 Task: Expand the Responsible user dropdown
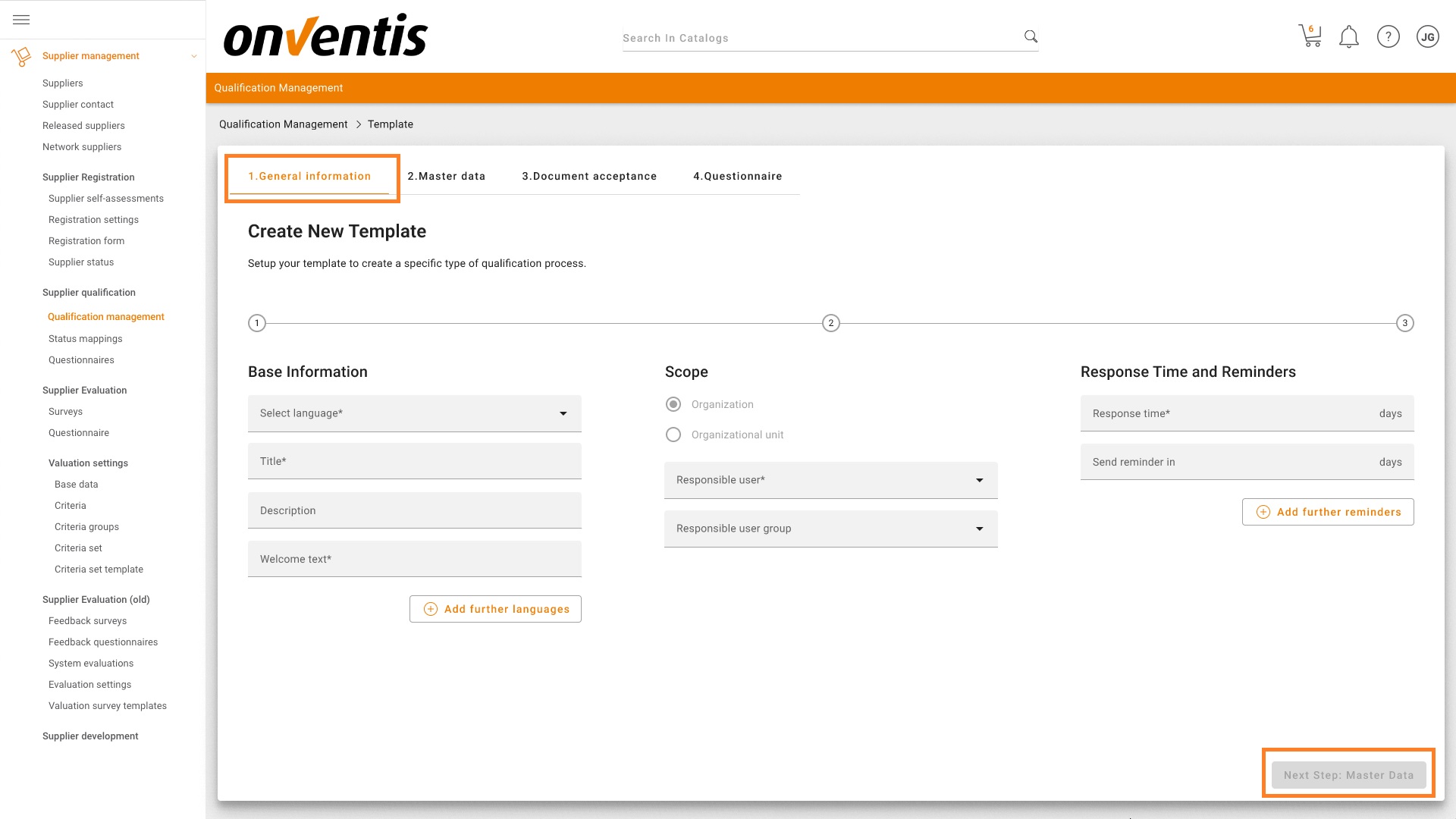pos(830,480)
